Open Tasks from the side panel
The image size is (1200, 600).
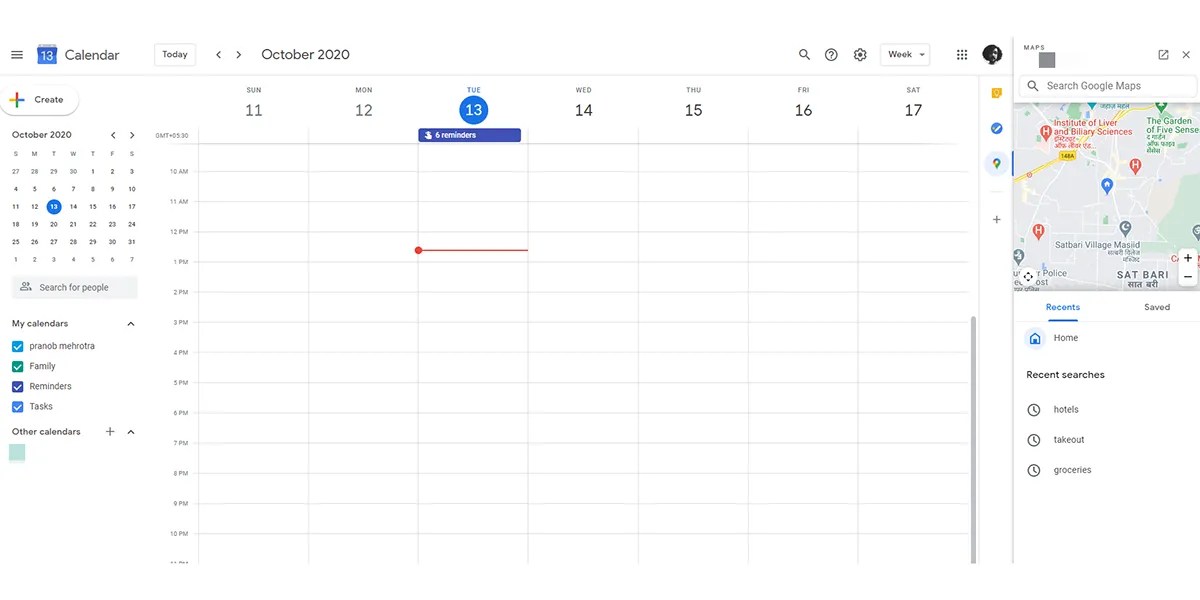point(996,128)
